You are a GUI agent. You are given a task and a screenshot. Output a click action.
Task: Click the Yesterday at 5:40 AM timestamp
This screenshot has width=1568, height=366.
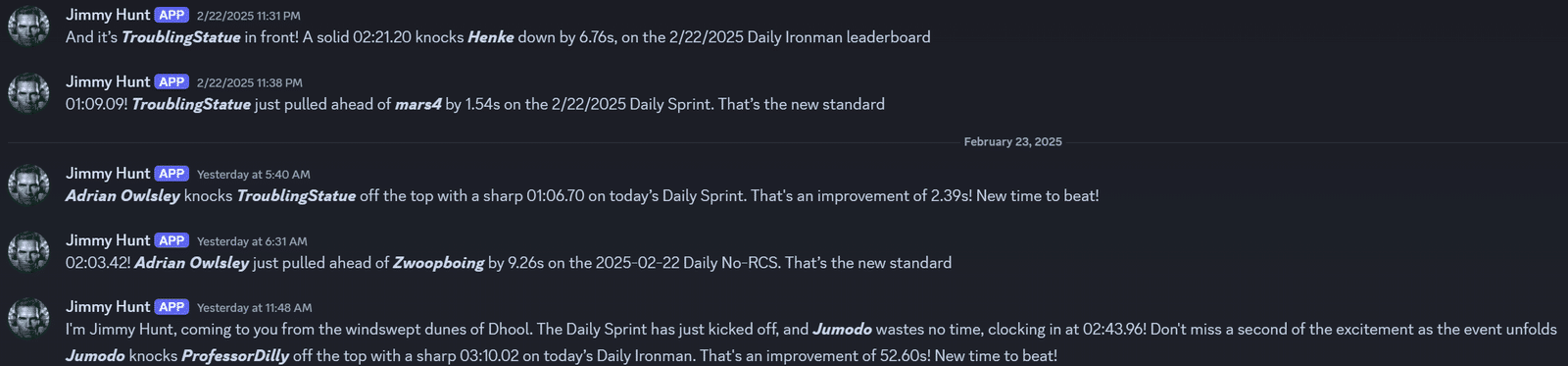click(254, 175)
